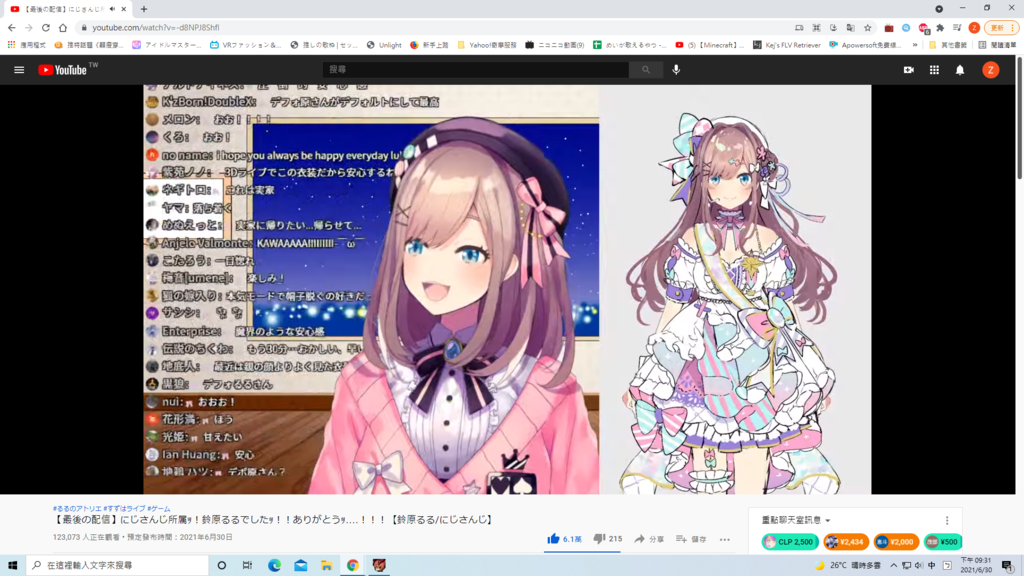Click the #すずはライブ hashtag link
The height and width of the screenshot is (576, 1024).
124,508
